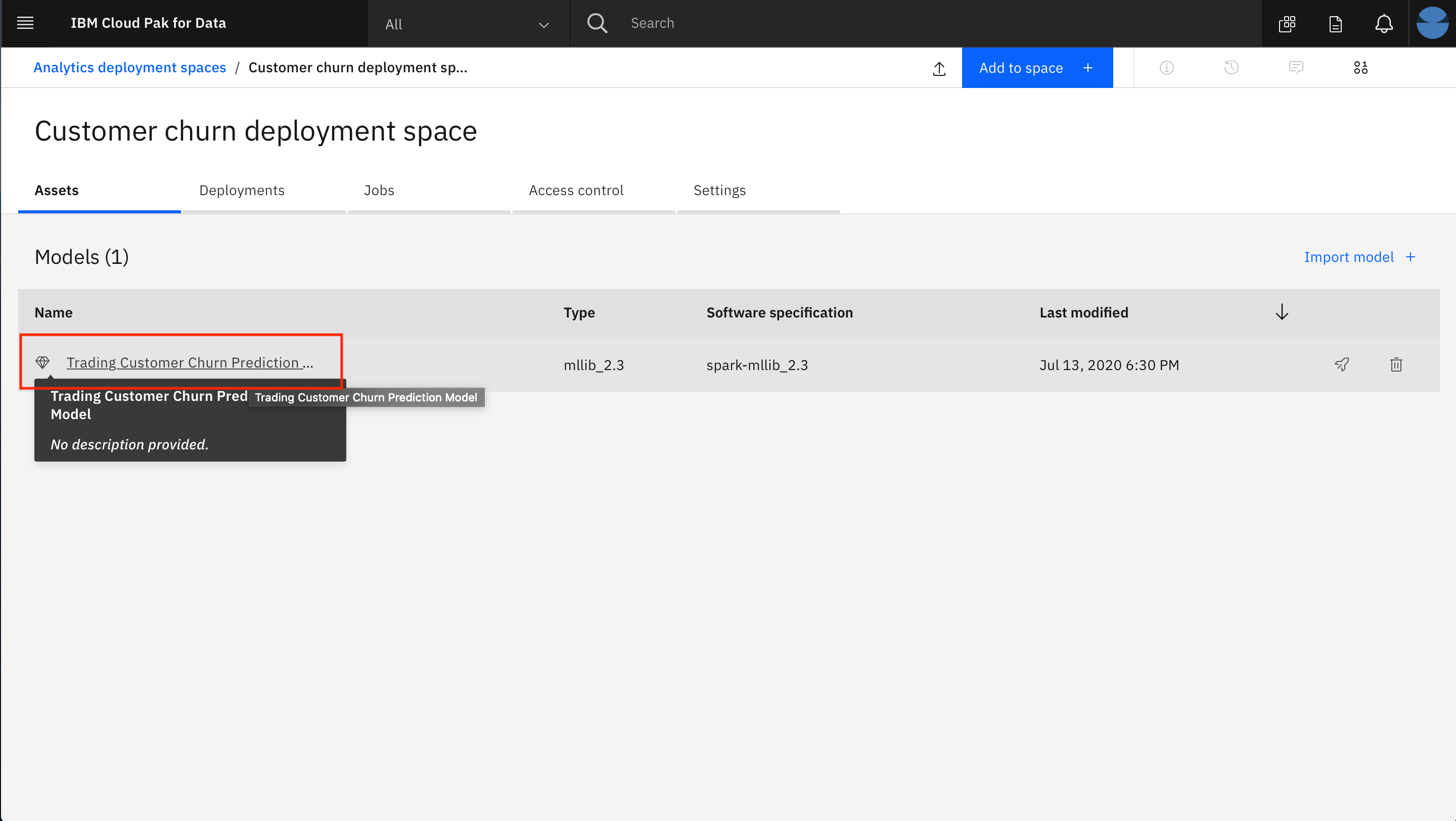This screenshot has height=821, width=1456.
Task: Open the activity history icon
Action: coord(1231,68)
